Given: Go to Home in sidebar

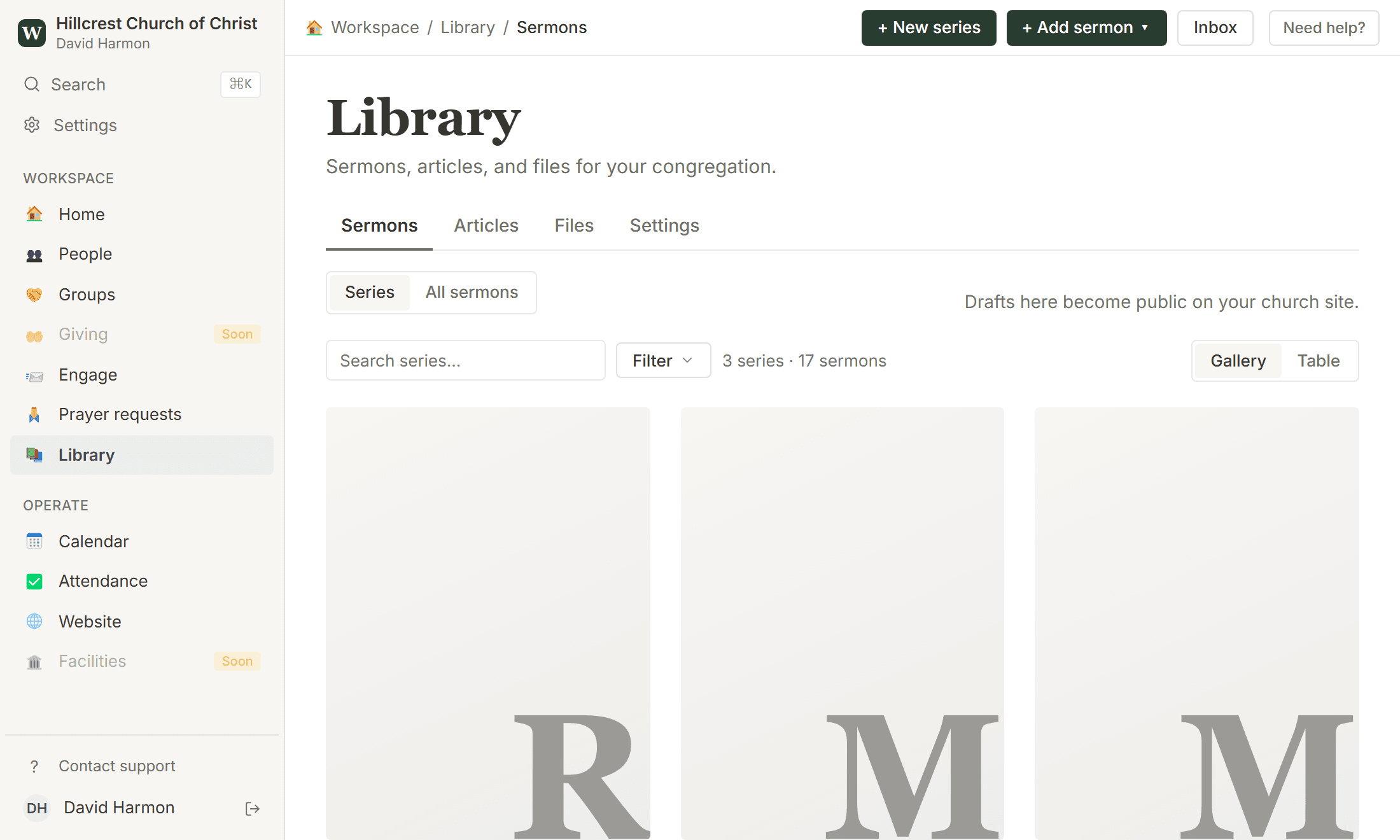Looking at the screenshot, I should (142, 214).
